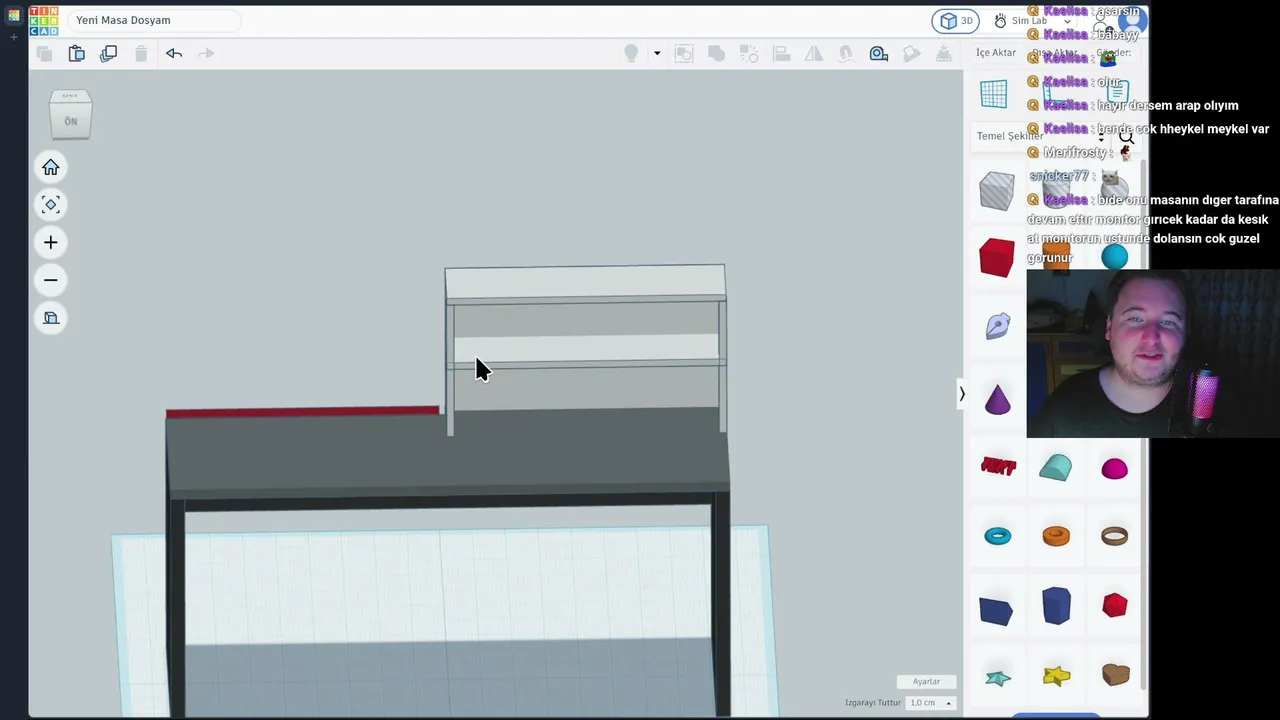The height and width of the screenshot is (720, 1280).
Task: Open the Align tool
Action: click(781, 53)
